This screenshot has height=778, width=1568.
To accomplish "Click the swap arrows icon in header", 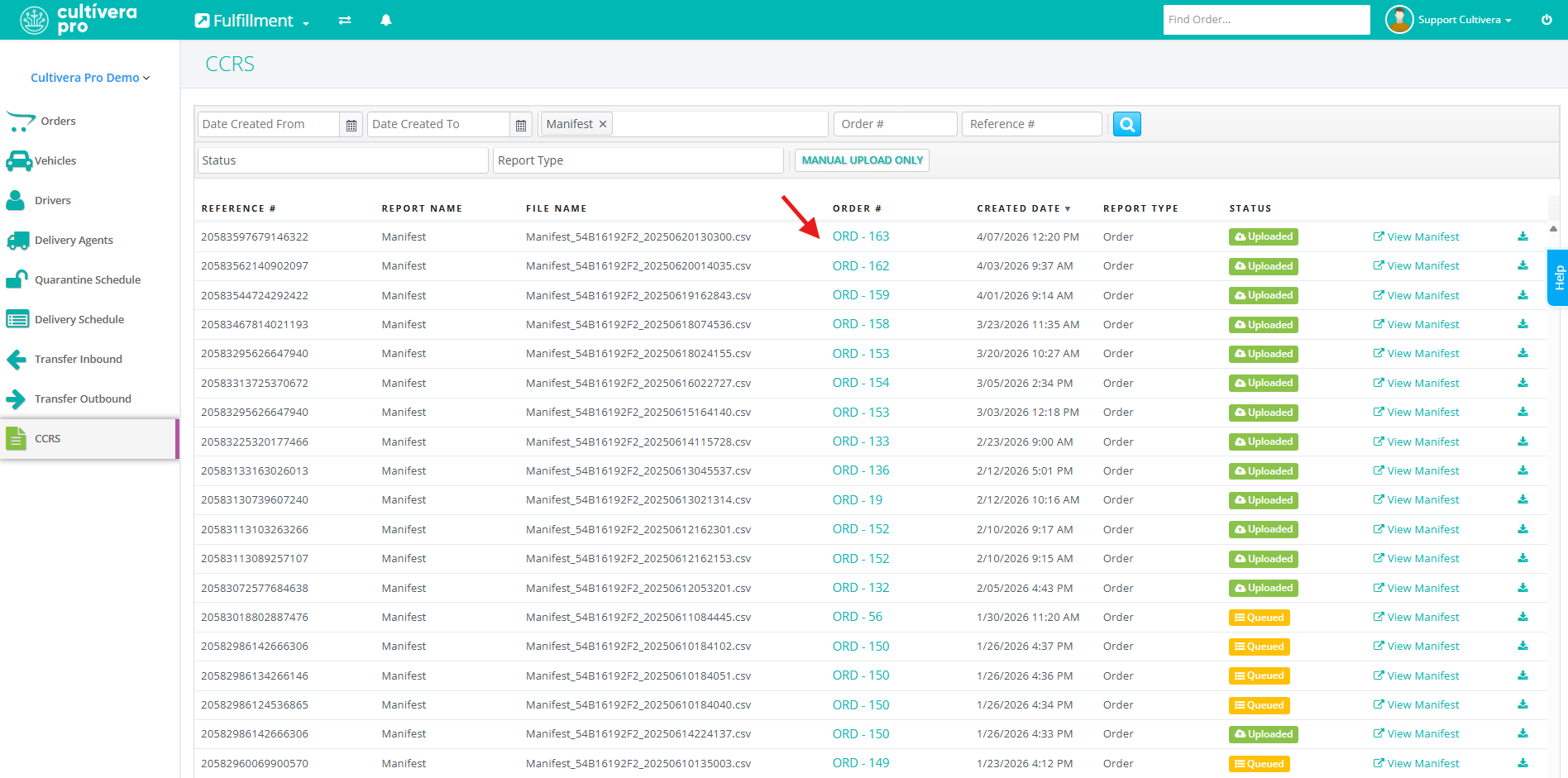I will click(345, 21).
